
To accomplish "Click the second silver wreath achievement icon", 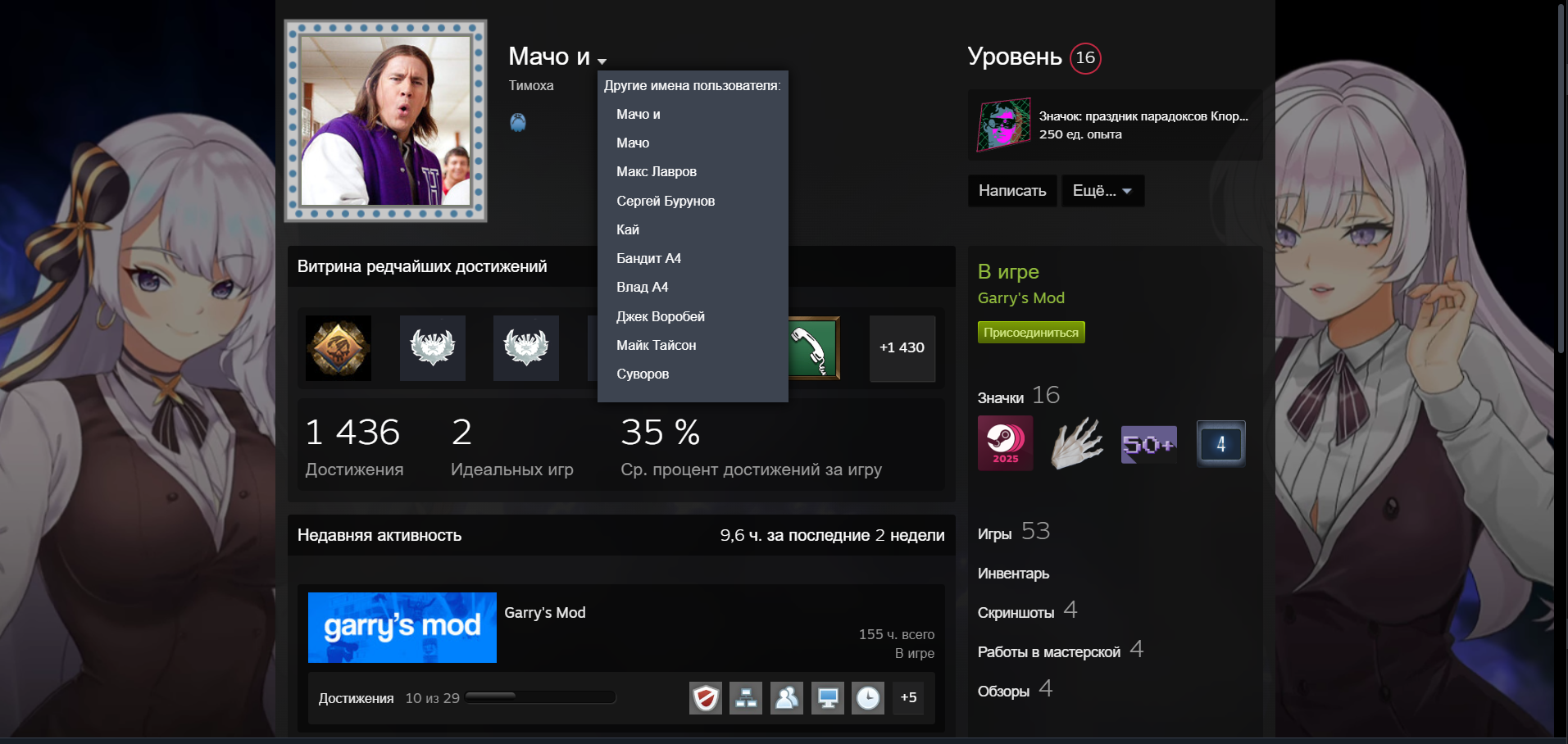I will click(526, 348).
